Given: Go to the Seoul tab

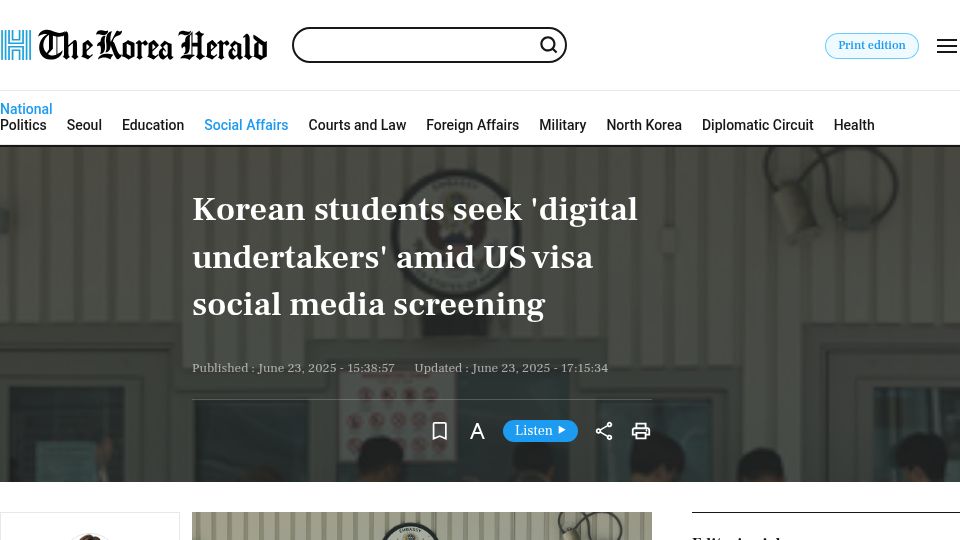Looking at the screenshot, I should [x=84, y=125].
